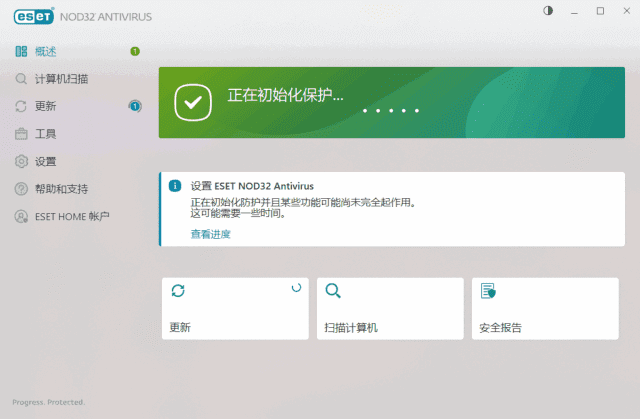
Task: Click the magnifier icon beside 计算机扫描
Action: (21, 78)
